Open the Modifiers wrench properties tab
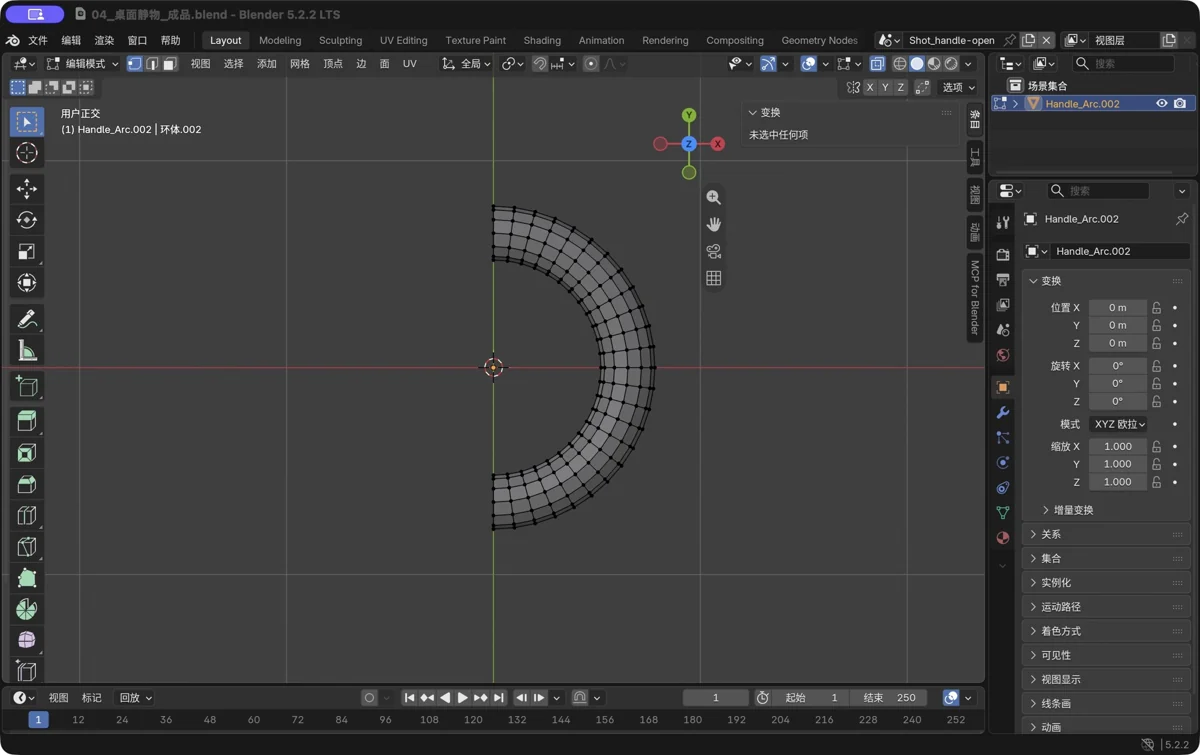The image size is (1200, 755). [x=1003, y=412]
